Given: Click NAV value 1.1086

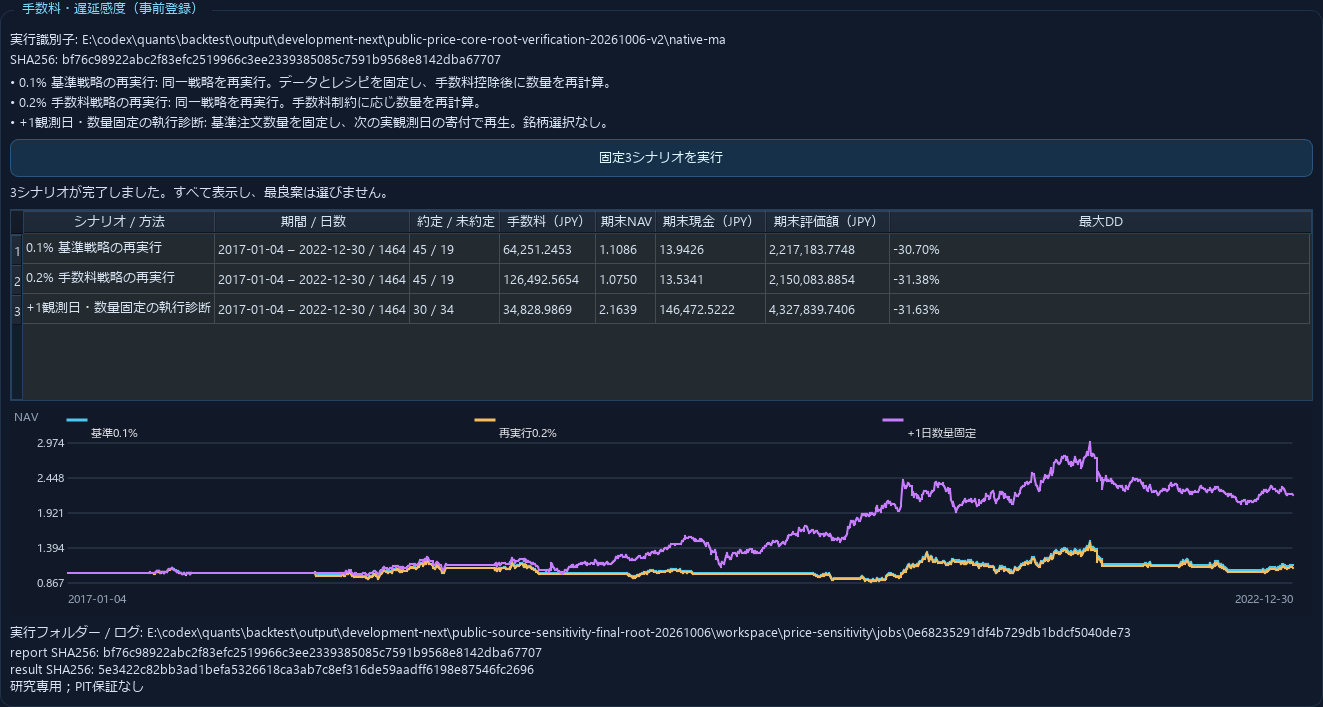Looking at the screenshot, I should coord(625,249).
